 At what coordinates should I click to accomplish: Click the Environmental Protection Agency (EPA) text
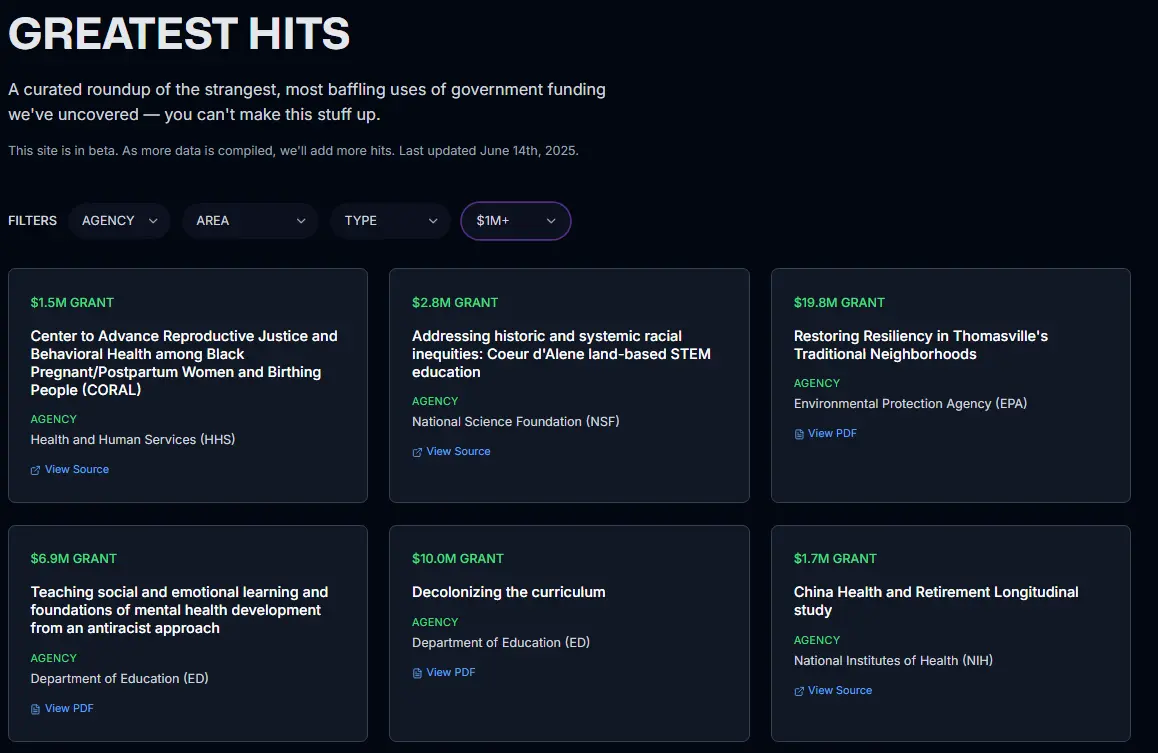tap(910, 404)
